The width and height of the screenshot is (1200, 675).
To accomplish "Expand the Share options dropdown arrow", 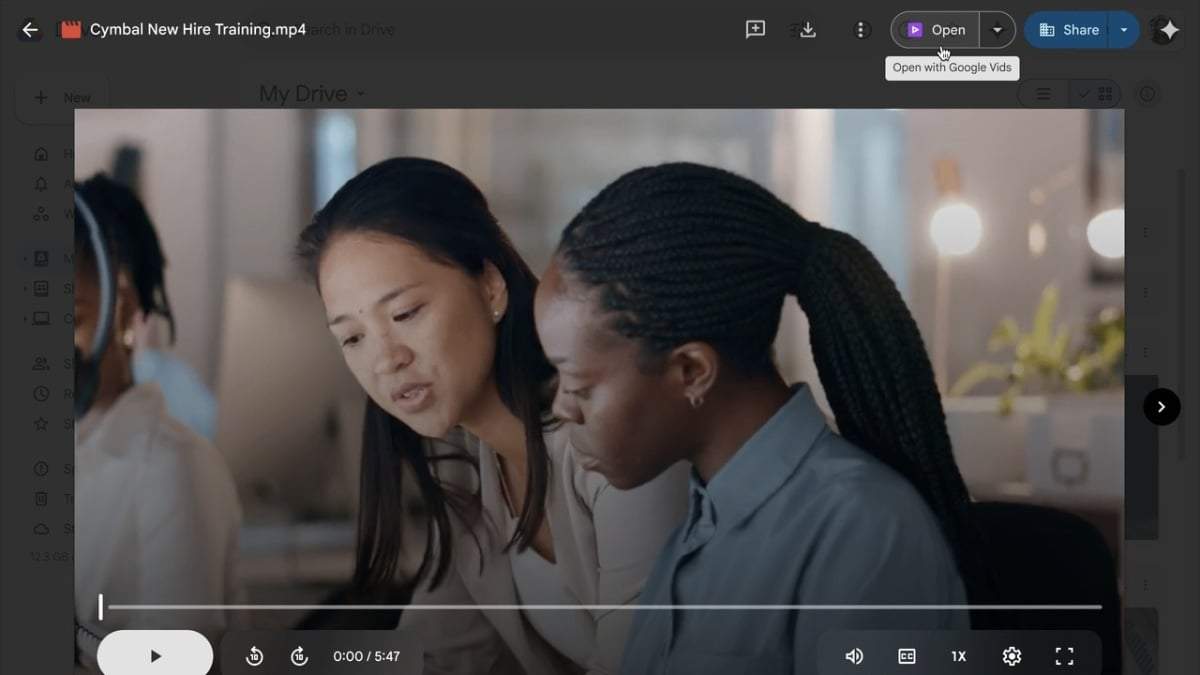I will (x=1124, y=30).
